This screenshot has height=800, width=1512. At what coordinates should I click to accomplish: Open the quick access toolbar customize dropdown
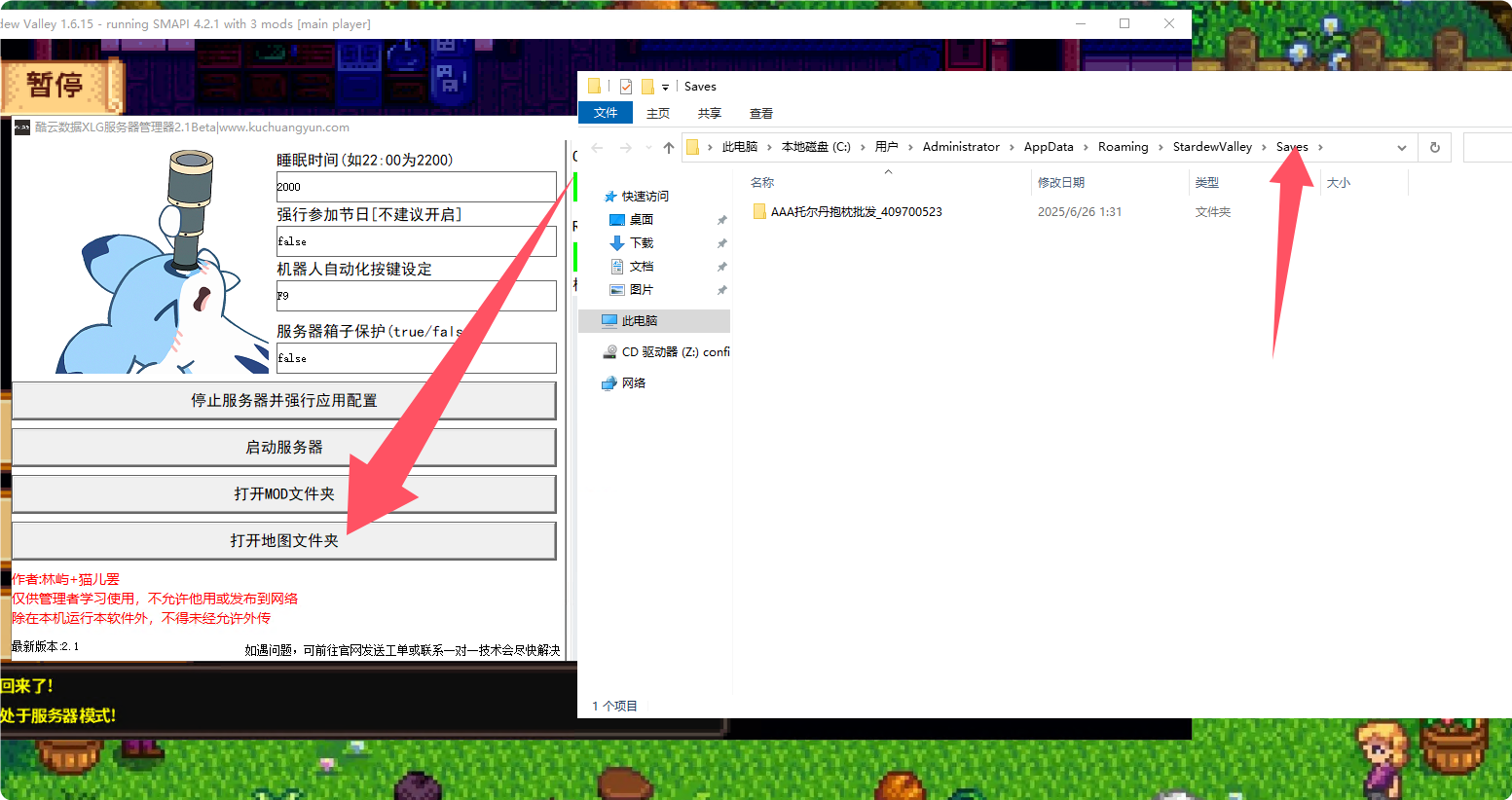[666, 88]
